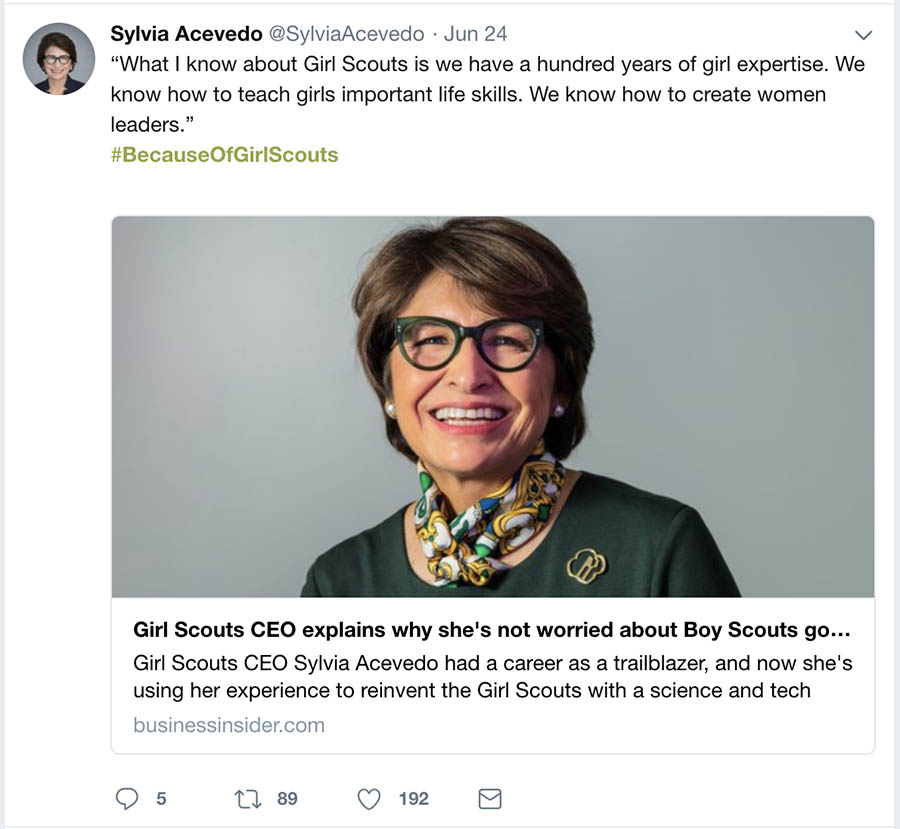Click the retweet arrows icon
This screenshot has height=829, width=900.
[246, 798]
